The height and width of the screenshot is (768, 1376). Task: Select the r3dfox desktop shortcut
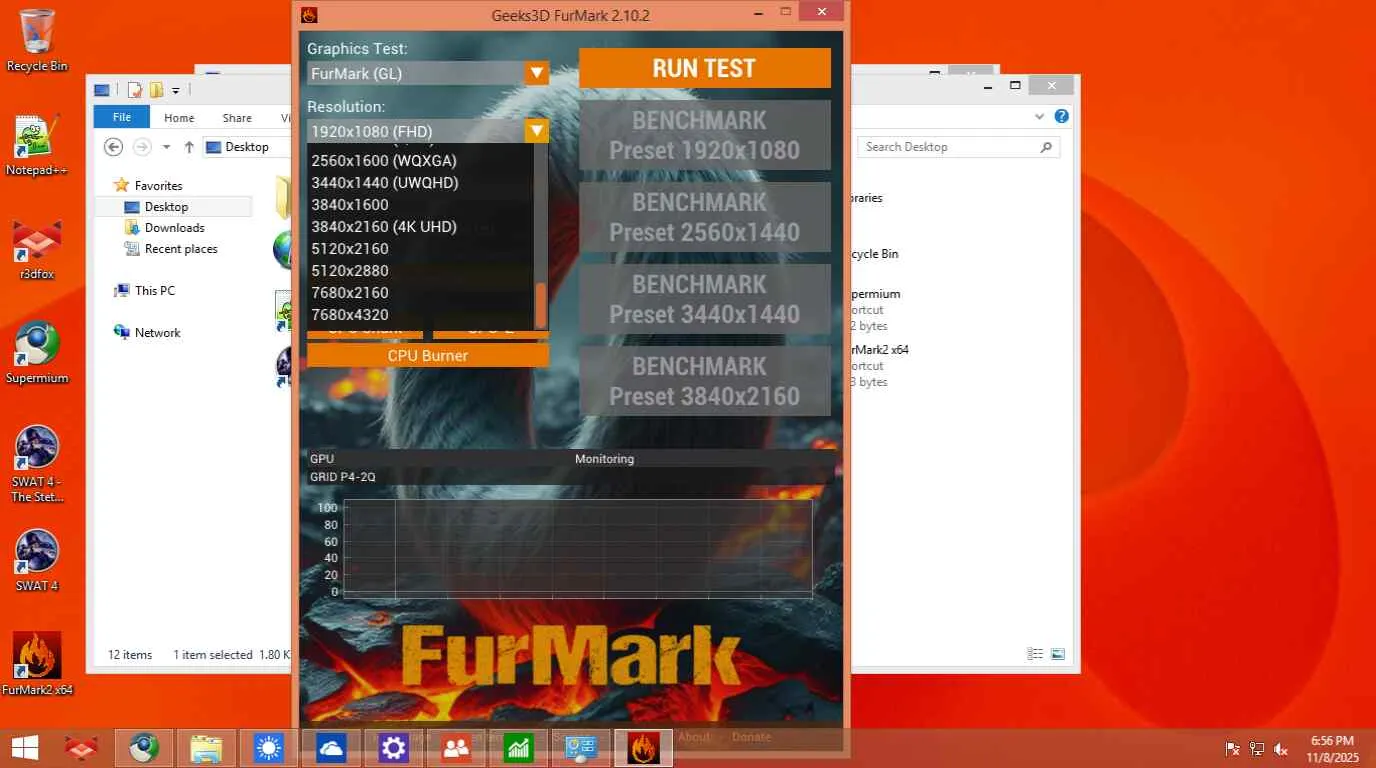pos(37,250)
